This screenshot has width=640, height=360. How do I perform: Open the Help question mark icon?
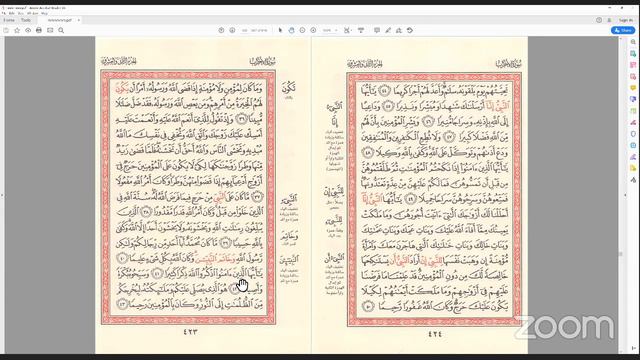pyautogui.click(x=599, y=20)
